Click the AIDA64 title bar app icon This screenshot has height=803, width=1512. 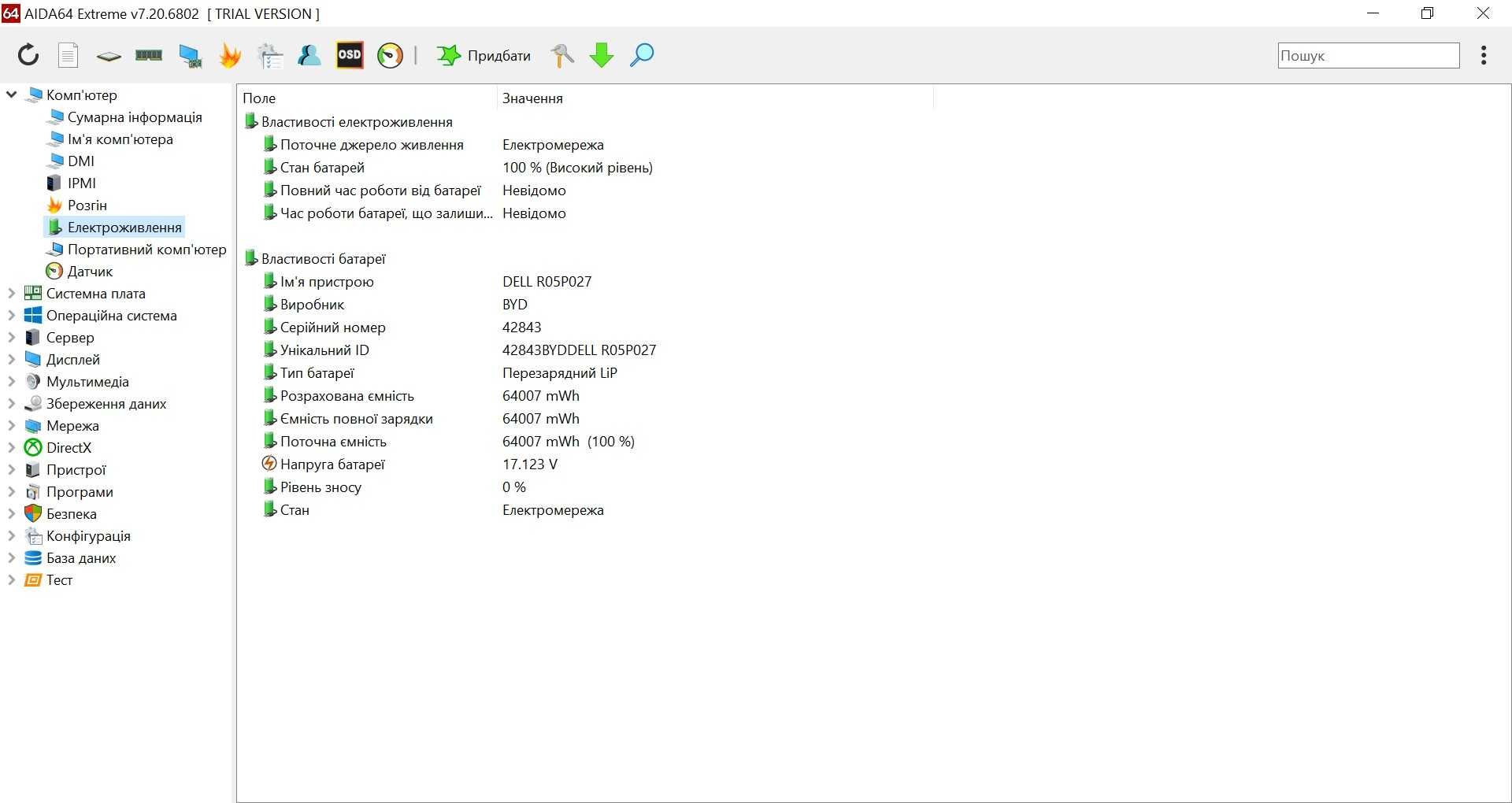click(11, 13)
